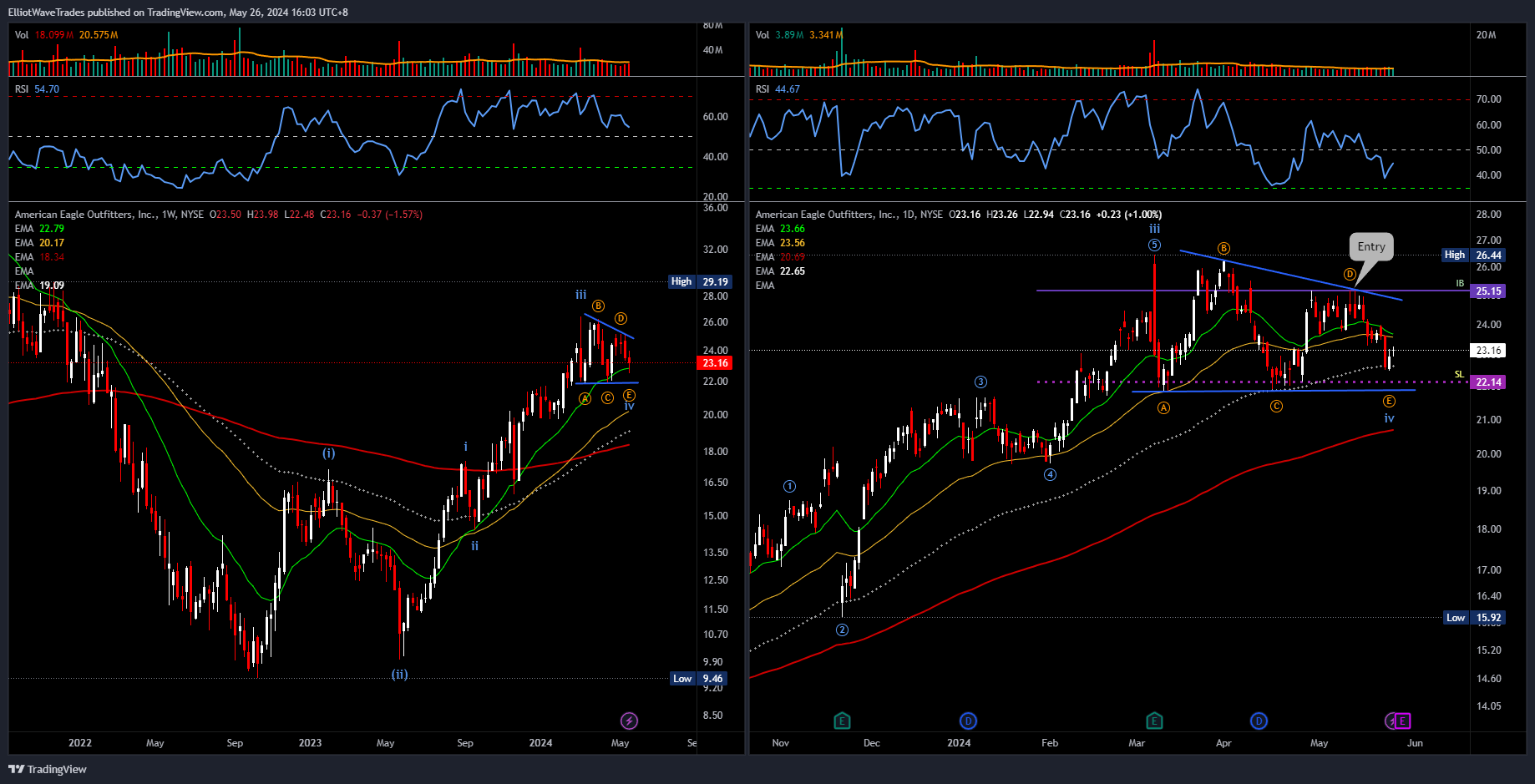Click the ElliotWaveTrades published header text
1535x784 pixels.
(178, 13)
